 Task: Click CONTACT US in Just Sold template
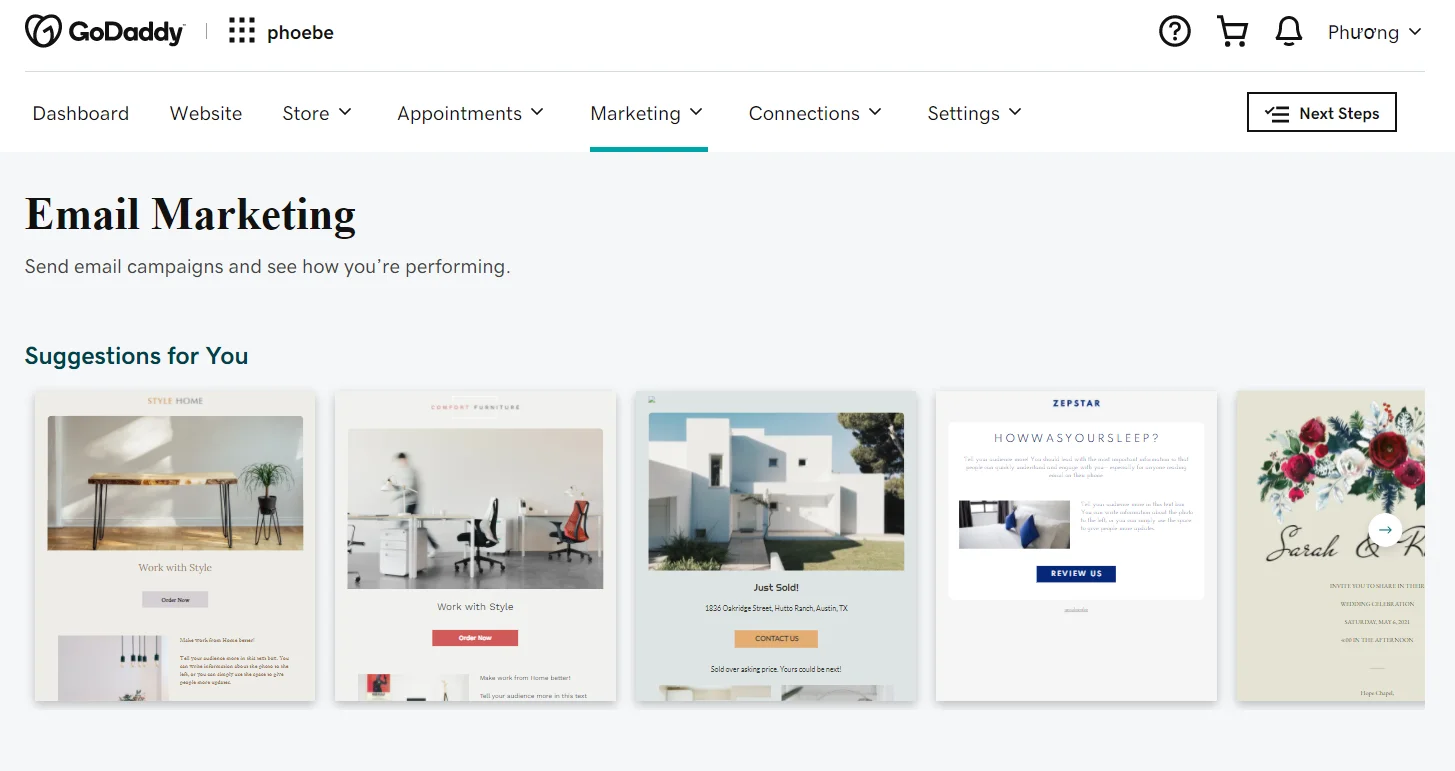776,638
